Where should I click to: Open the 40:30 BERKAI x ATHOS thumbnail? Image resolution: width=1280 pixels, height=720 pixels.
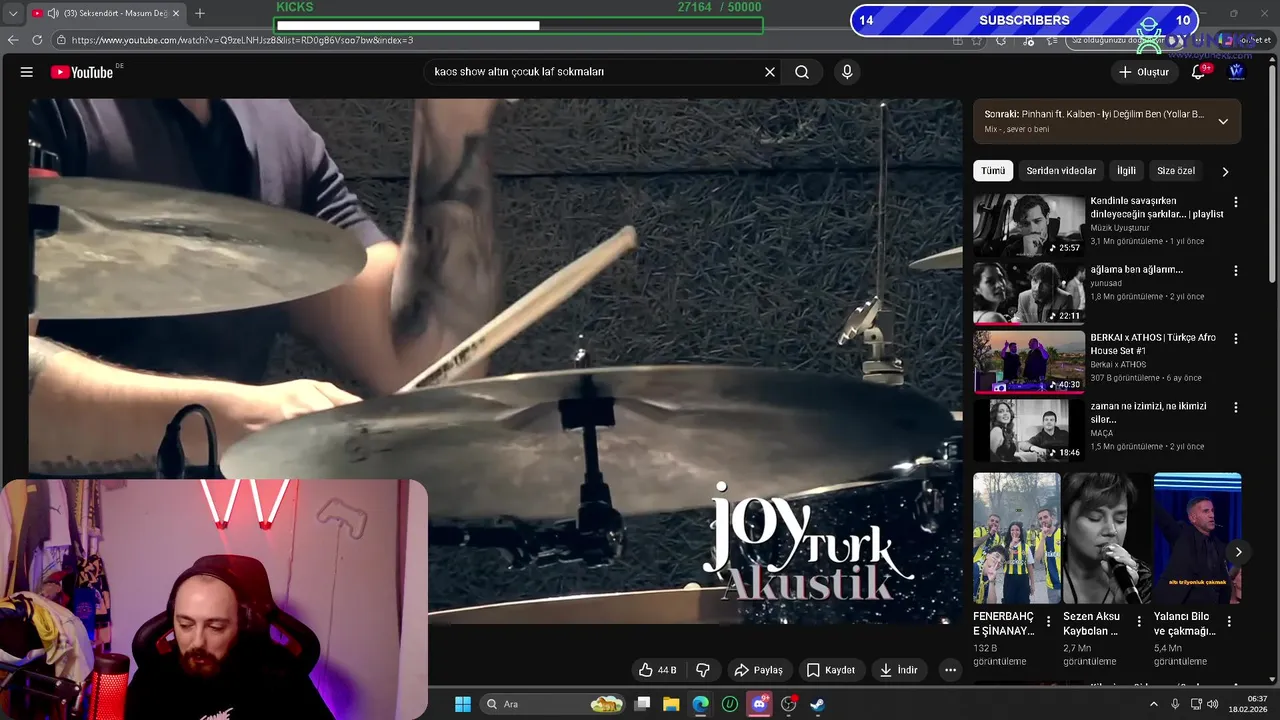click(x=1029, y=361)
